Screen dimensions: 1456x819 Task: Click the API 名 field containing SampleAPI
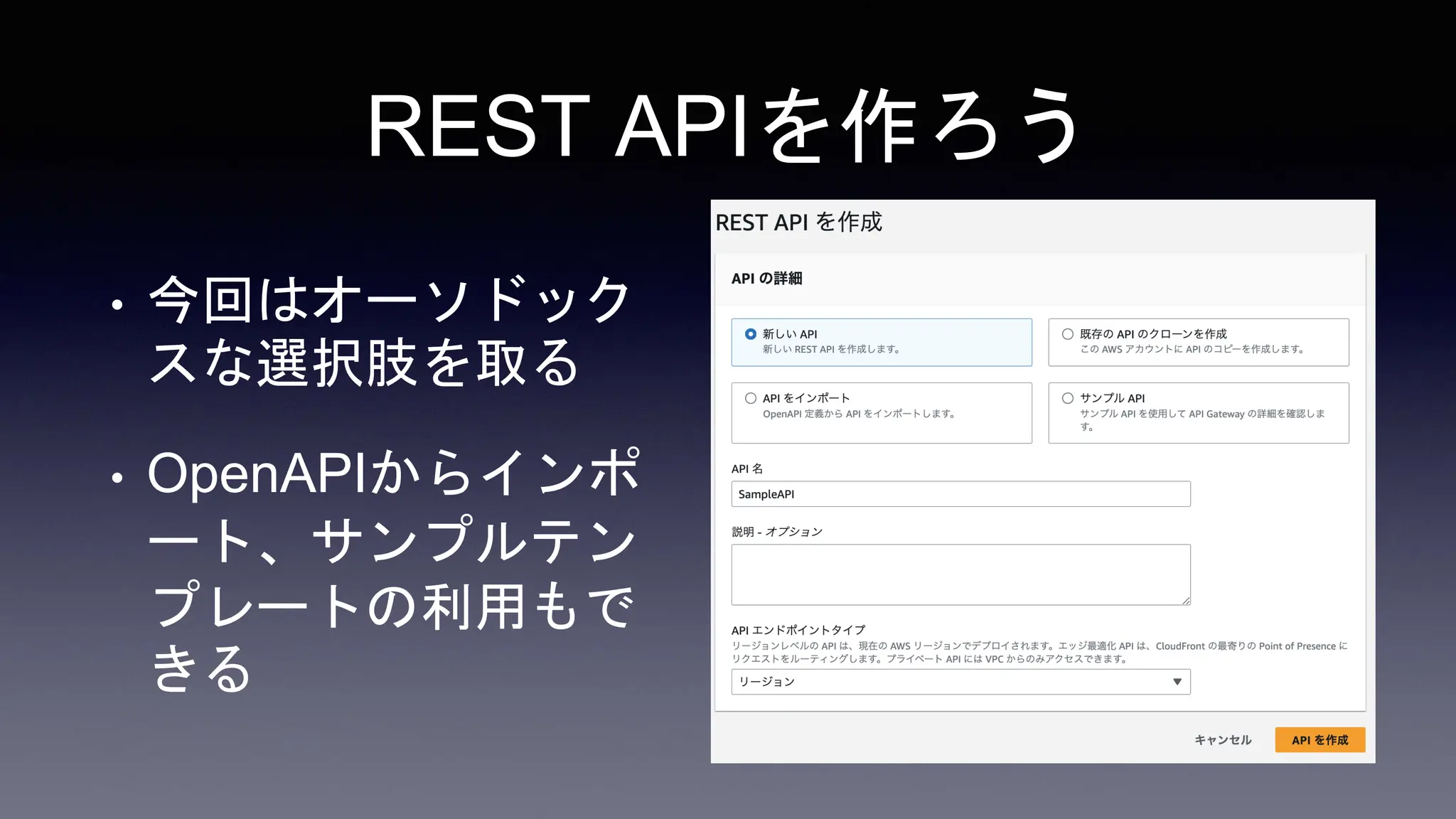click(x=960, y=494)
